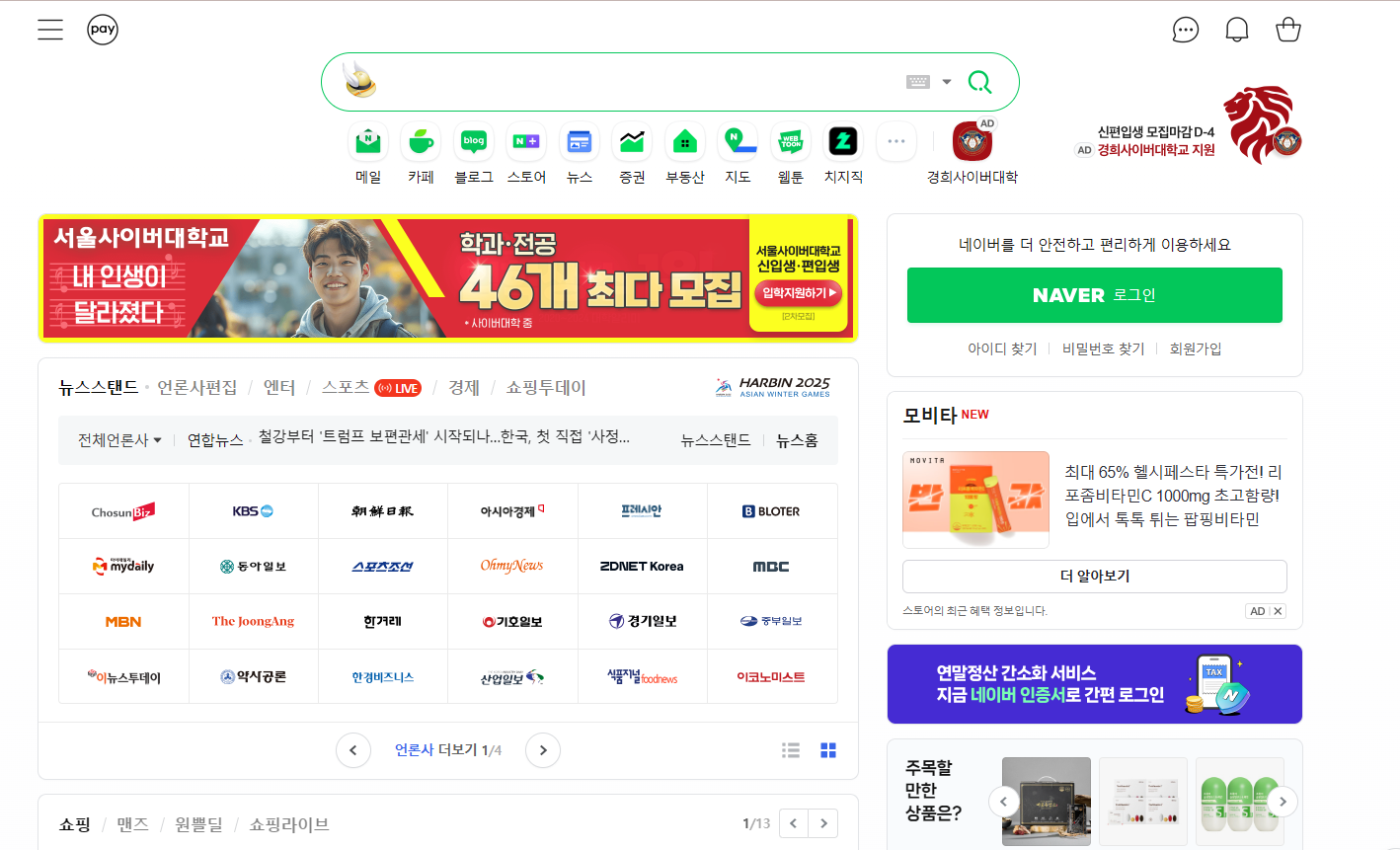Viewport: 1400px width, 850px height.
Task: Select the 언론사편집 tab
Action: point(197,387)
